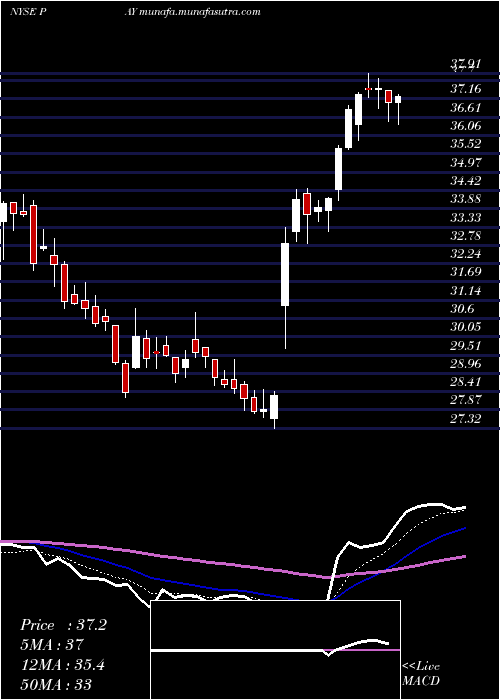
Task: Click the lowest white candlestick near 27.32
Action: tap(274, 407)
